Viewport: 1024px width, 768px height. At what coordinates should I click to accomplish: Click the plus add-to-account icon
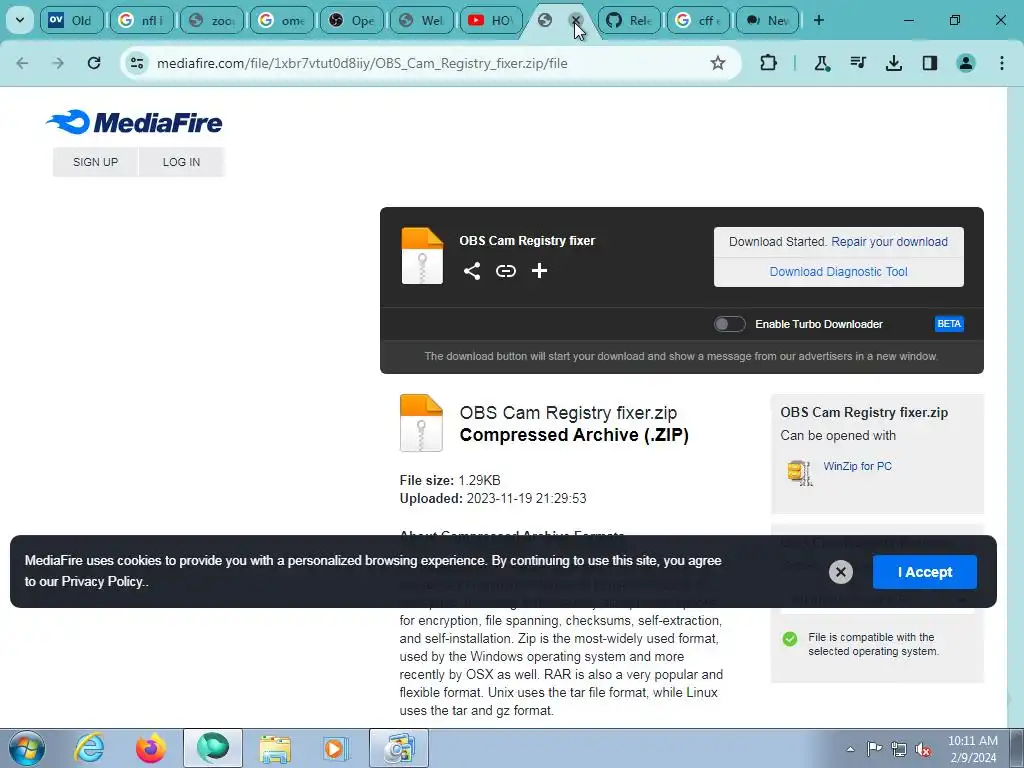539,270
